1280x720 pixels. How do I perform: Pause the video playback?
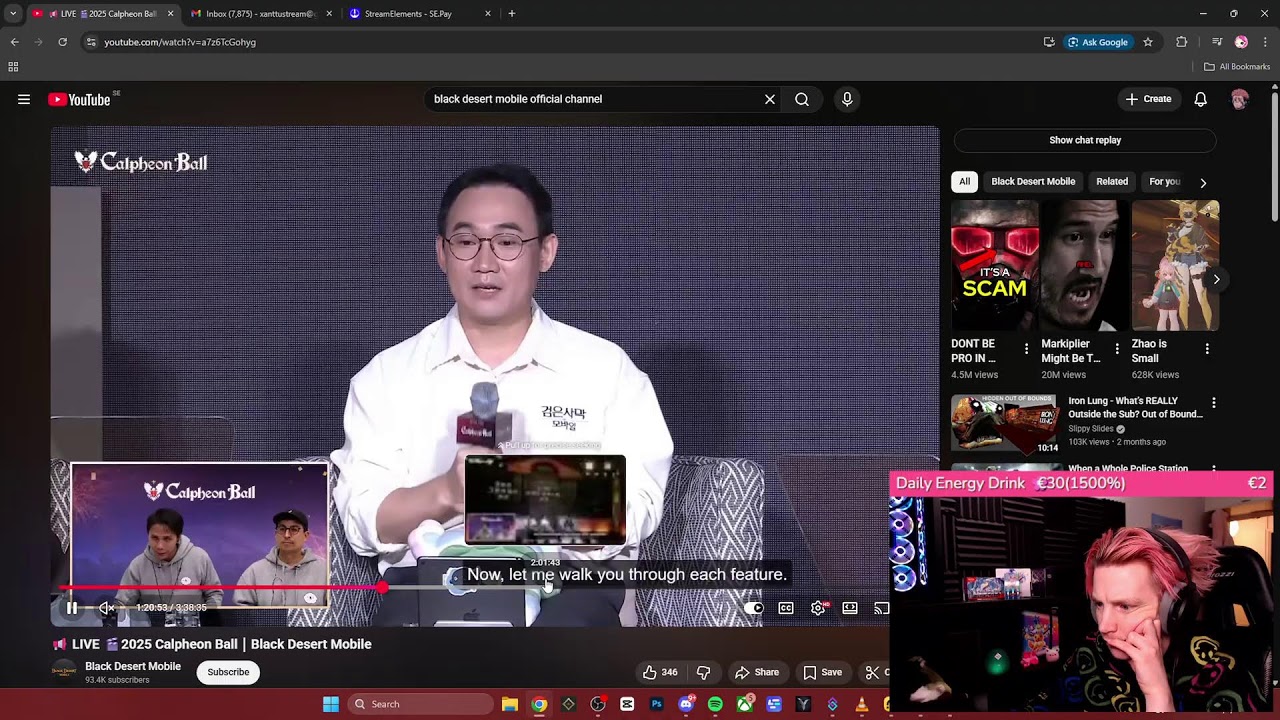click(x=72, y=608)
